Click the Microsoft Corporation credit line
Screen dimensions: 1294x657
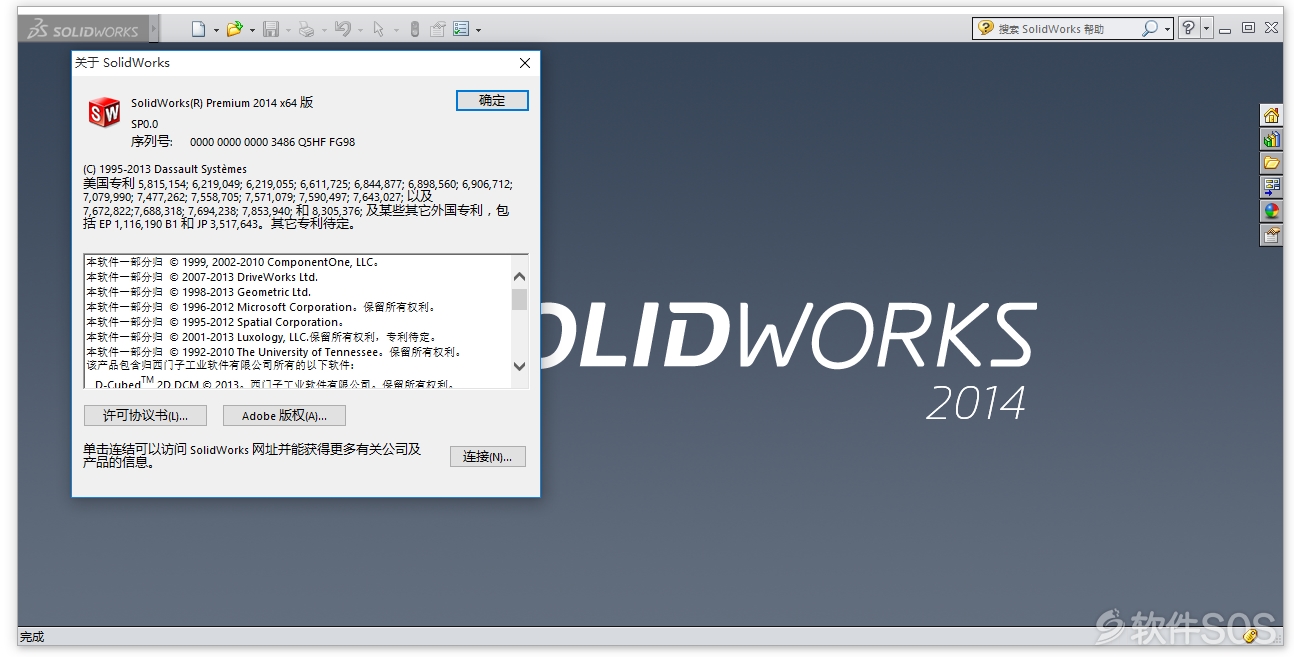click(261, 307)
